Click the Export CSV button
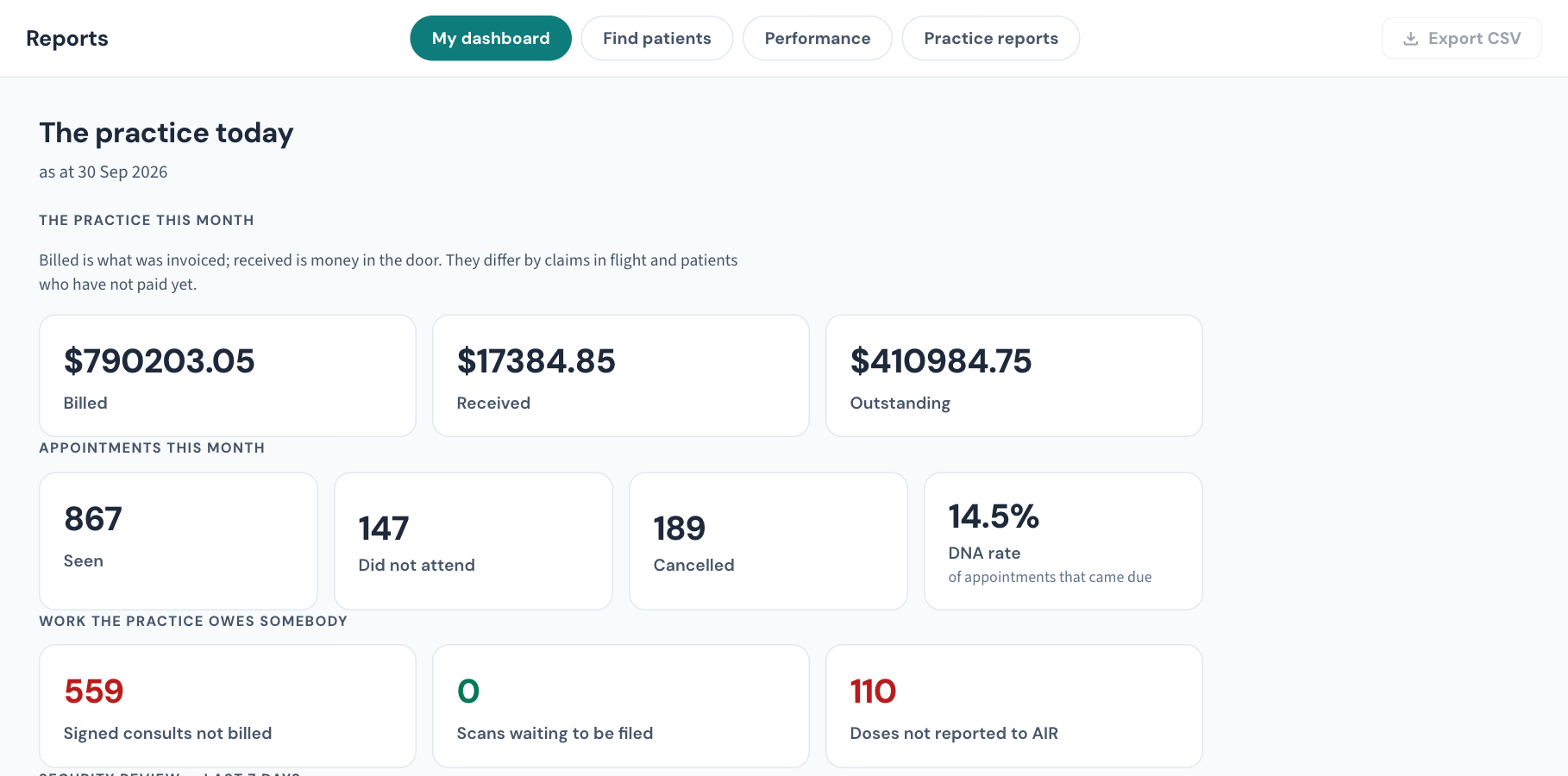The width and height of the screenshot is (1568, 776). coord(1462,38)
